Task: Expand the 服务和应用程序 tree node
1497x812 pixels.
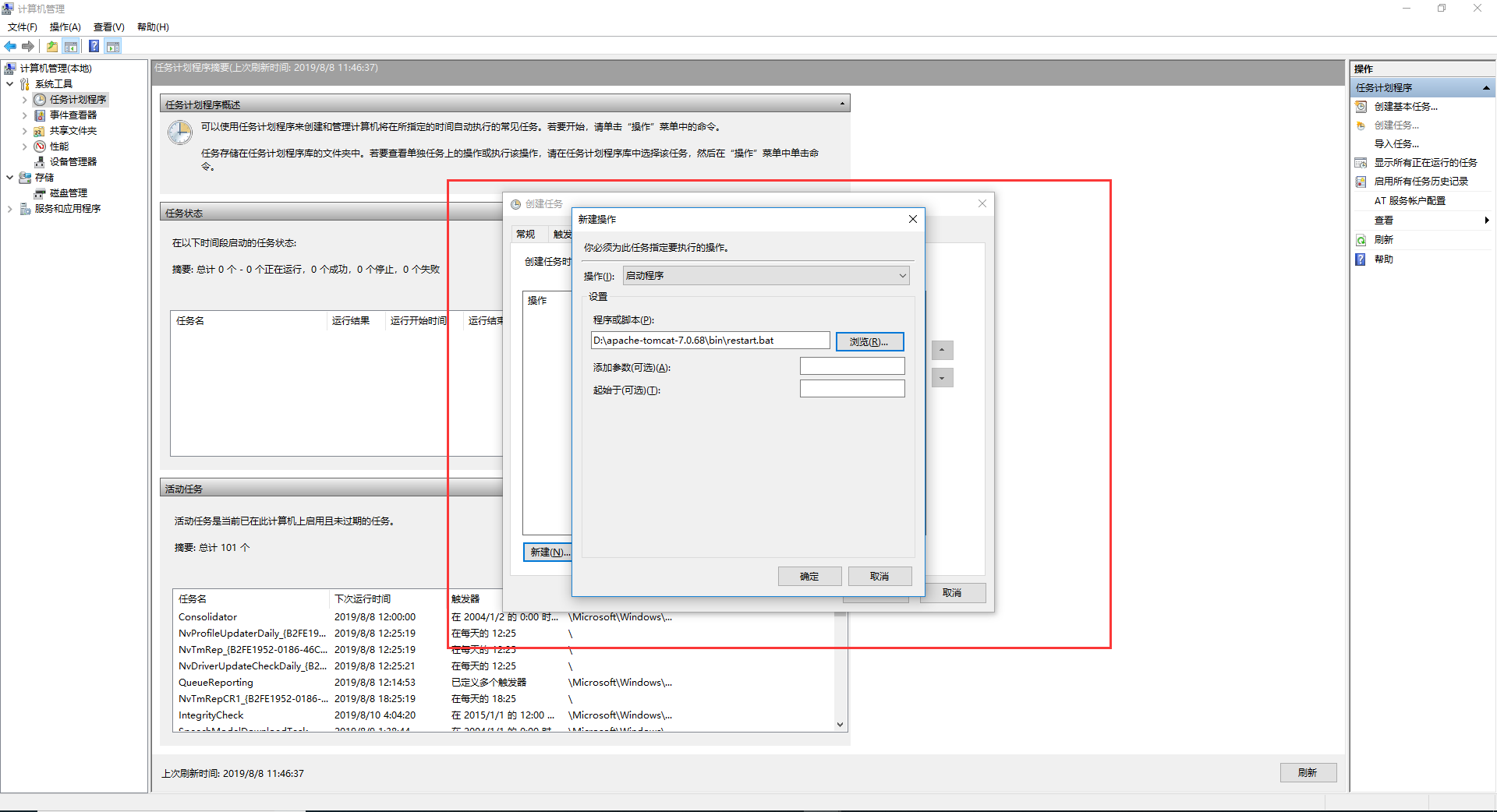Action: point(9,209)
